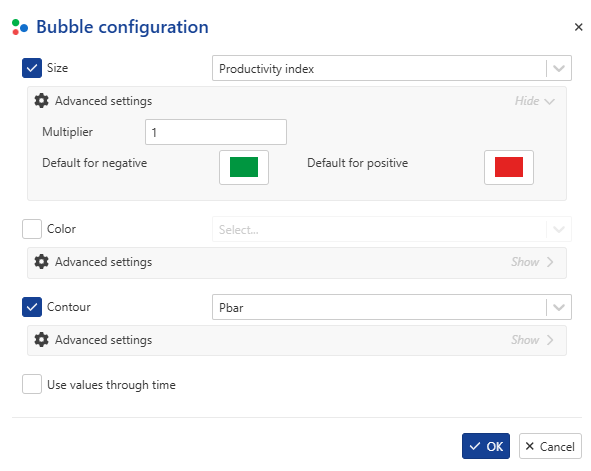Open the Color Select dropdown
This screenshot has height=471, width=591.
coord(392,229)
